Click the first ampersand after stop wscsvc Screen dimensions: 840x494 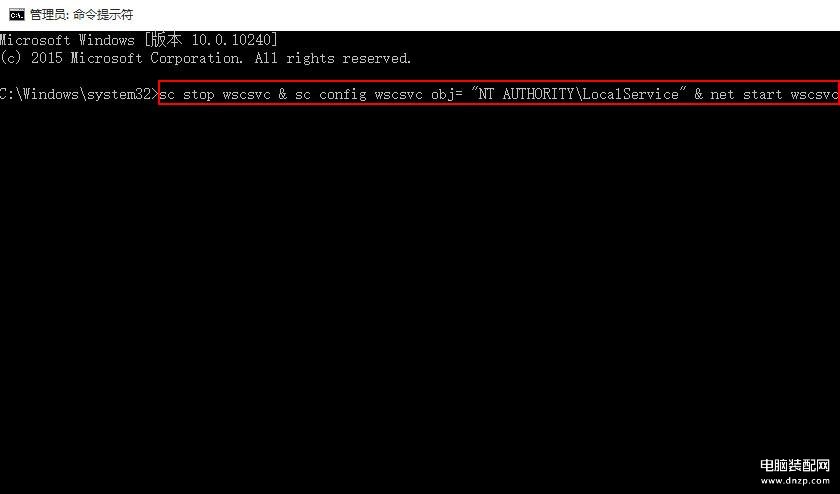click(x=283, y=94)
